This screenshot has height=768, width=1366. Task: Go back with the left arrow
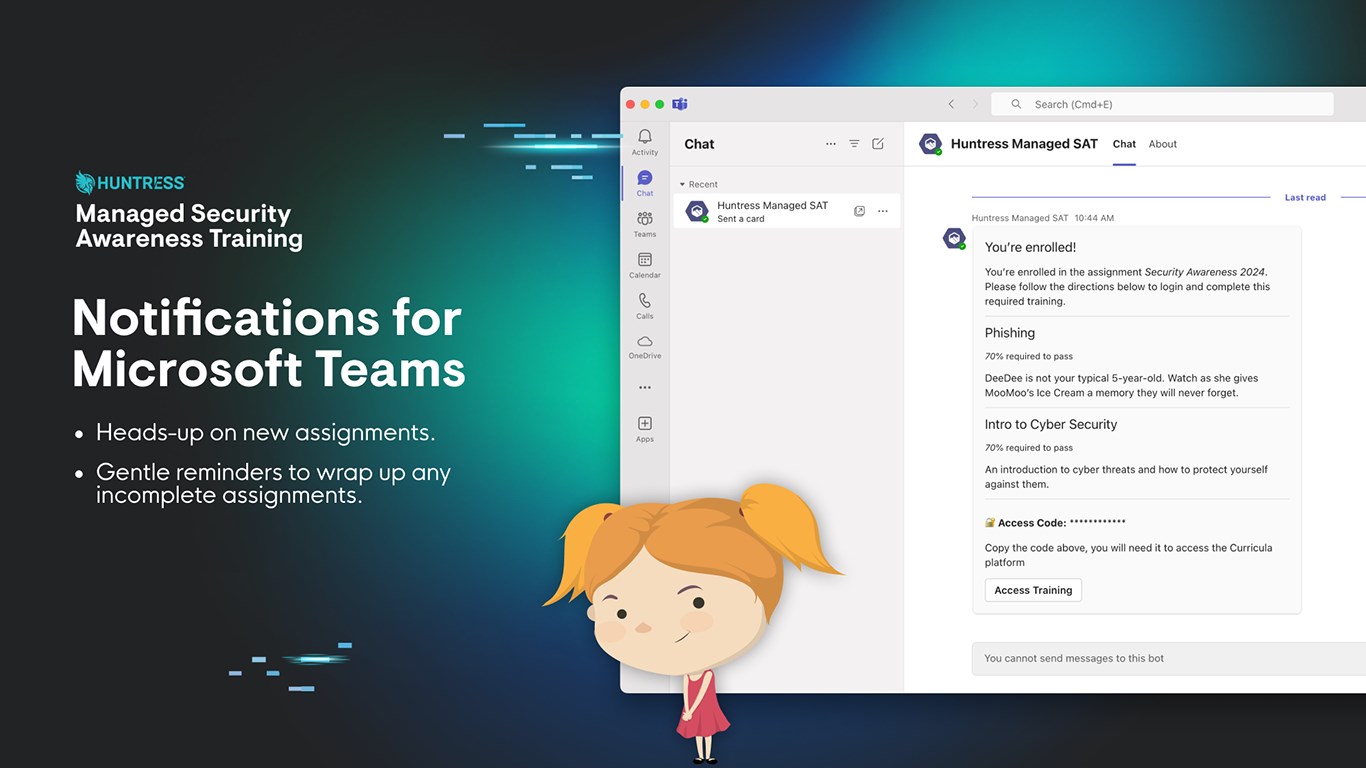[951, 104]
